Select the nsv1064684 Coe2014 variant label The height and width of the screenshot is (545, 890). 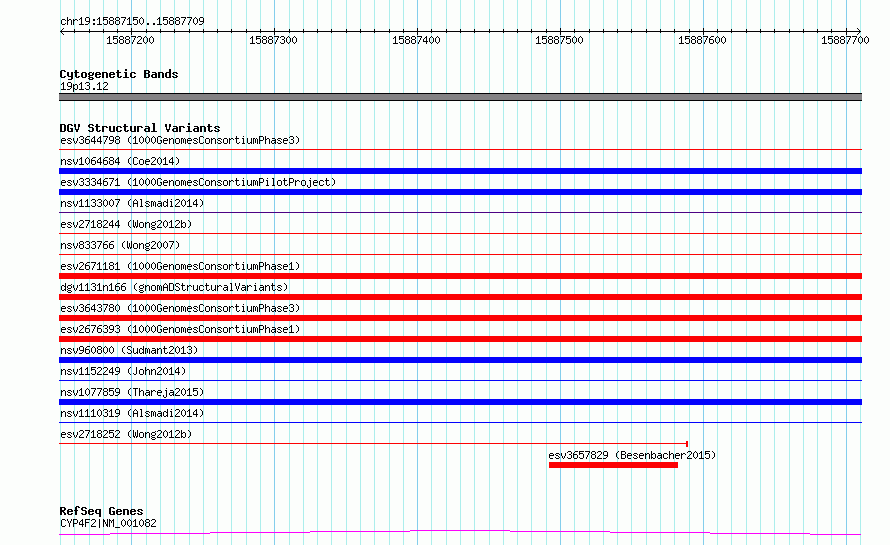click(x=120, y=161)
